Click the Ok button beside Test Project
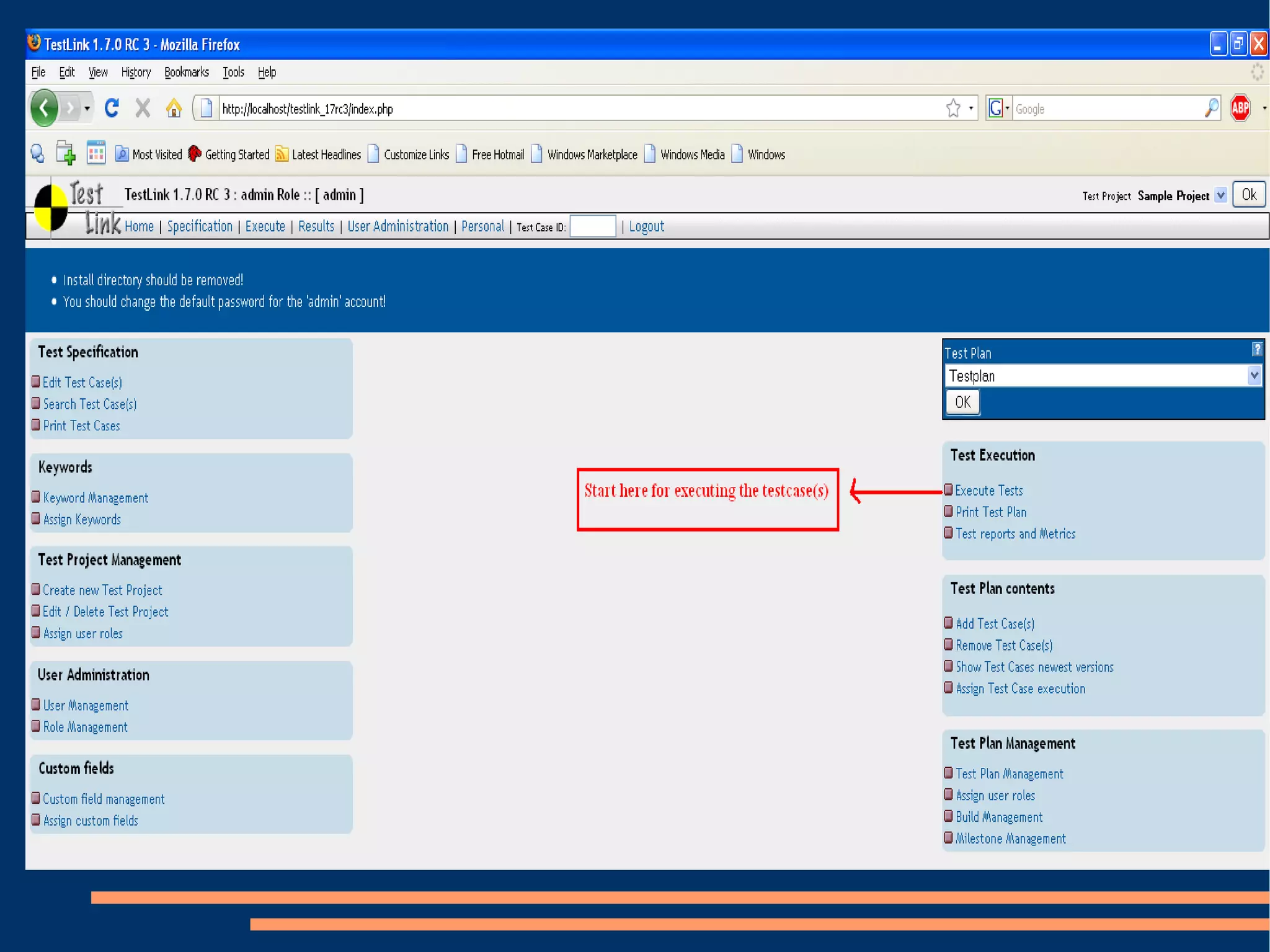This screenshot has height=952, width=1270. [x=1249, y=195]
